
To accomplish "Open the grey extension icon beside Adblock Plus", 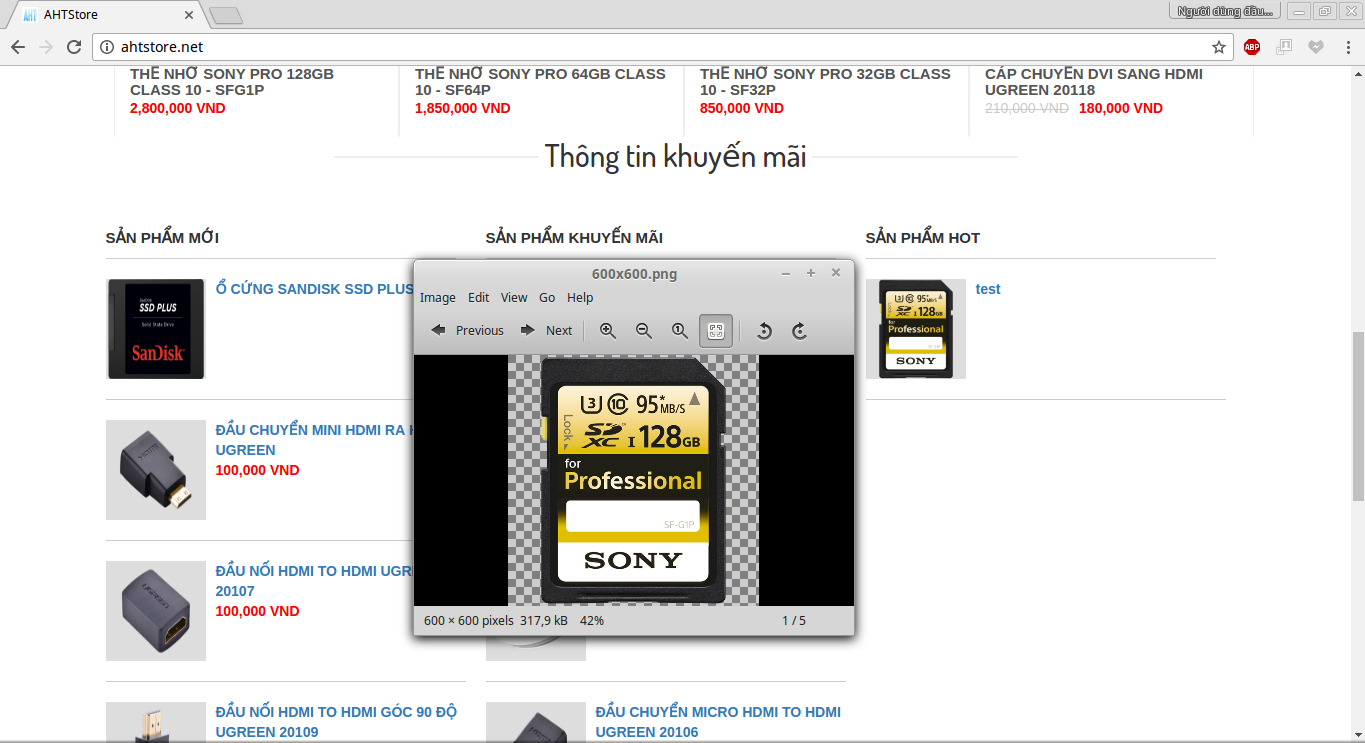I will (1284, 47).
